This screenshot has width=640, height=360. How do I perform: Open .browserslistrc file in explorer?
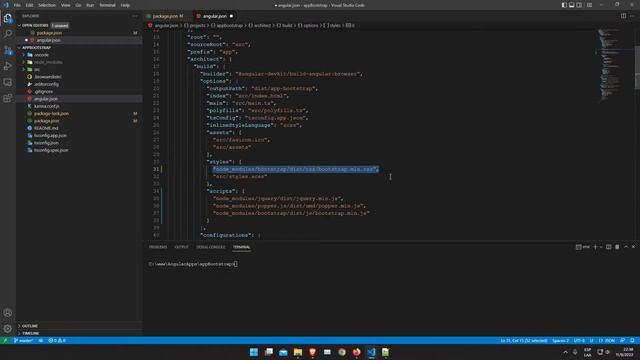(48, 77)
